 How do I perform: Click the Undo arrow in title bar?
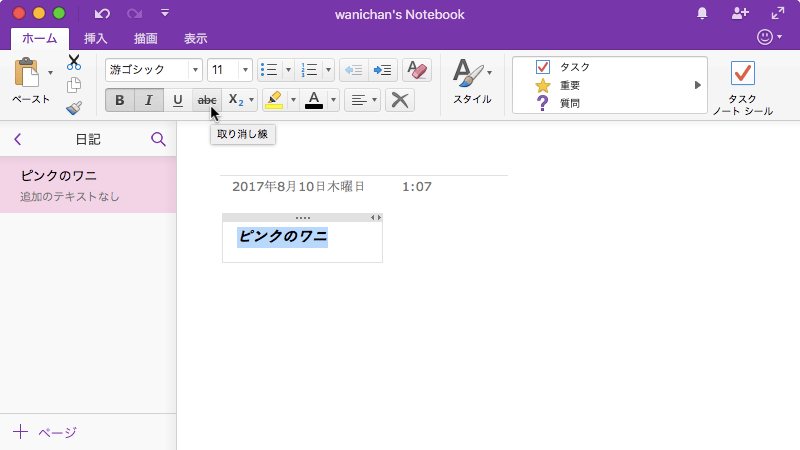pos(102,14)
